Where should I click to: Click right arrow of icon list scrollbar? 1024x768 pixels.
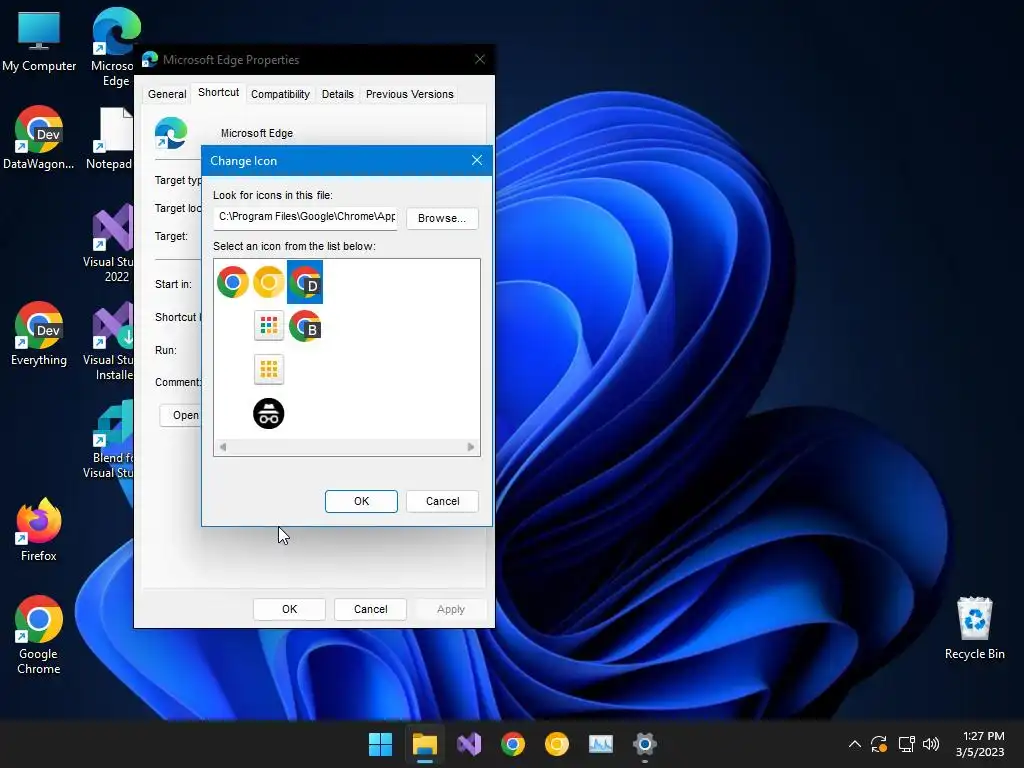coord(471,447)
